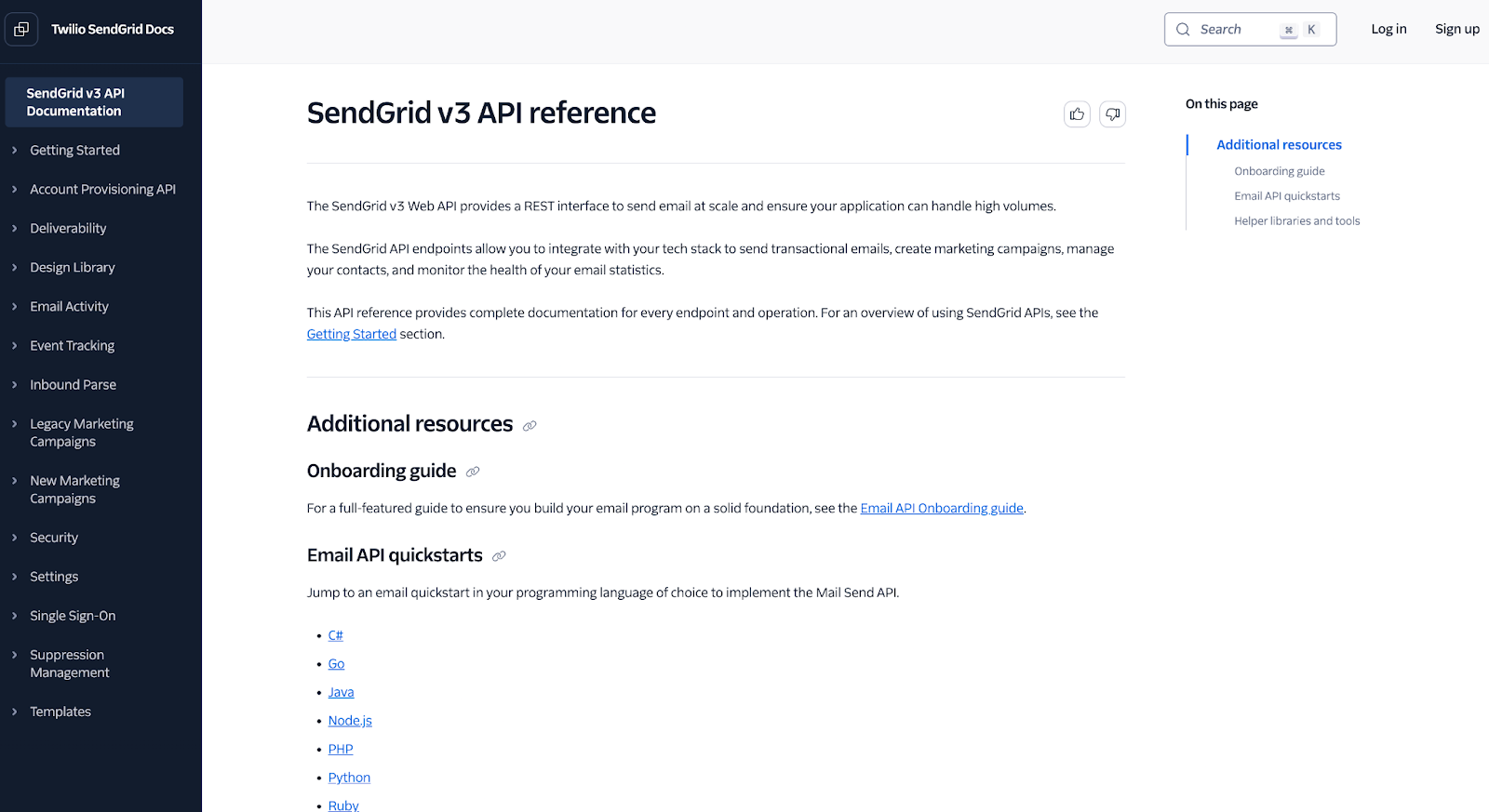The height and width of the screenshot is (812, 1489).
Task: Open the Templates sidebar item
Action: pyautogui.click(x=60, y=712)
